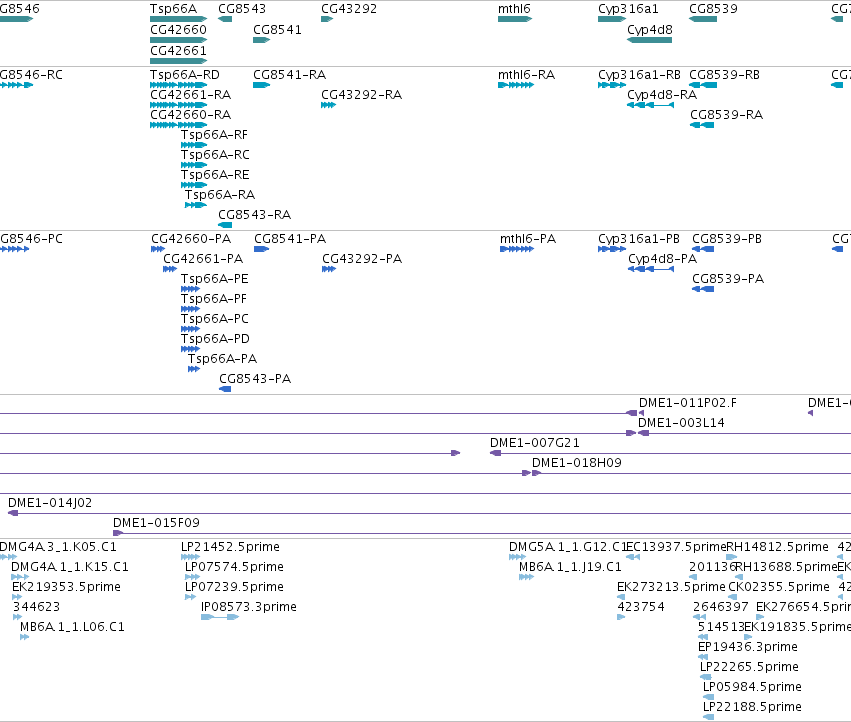Viewport: 851px width, 722px height.
Task: Click EST DMG4A.1_1.K15.C1
Action: click(x=20, y=577)
